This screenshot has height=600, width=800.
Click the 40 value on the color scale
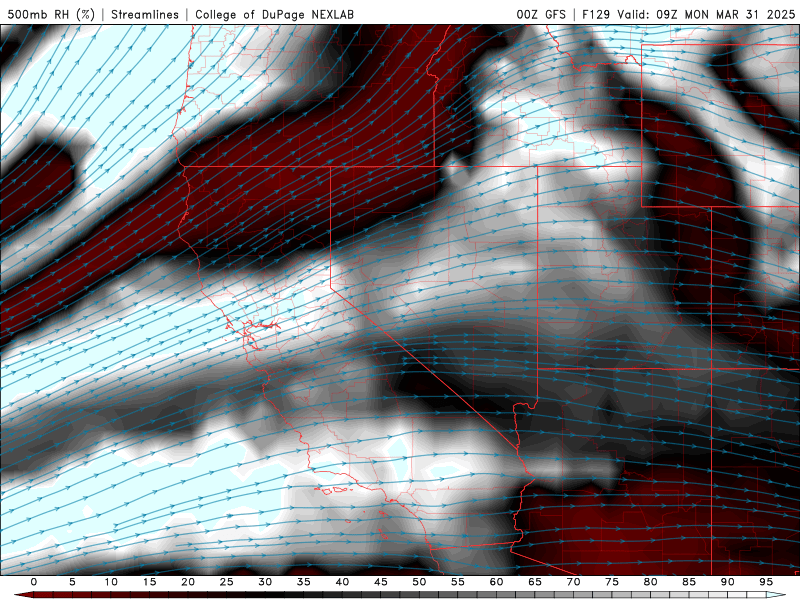click(x=342, y=582)
